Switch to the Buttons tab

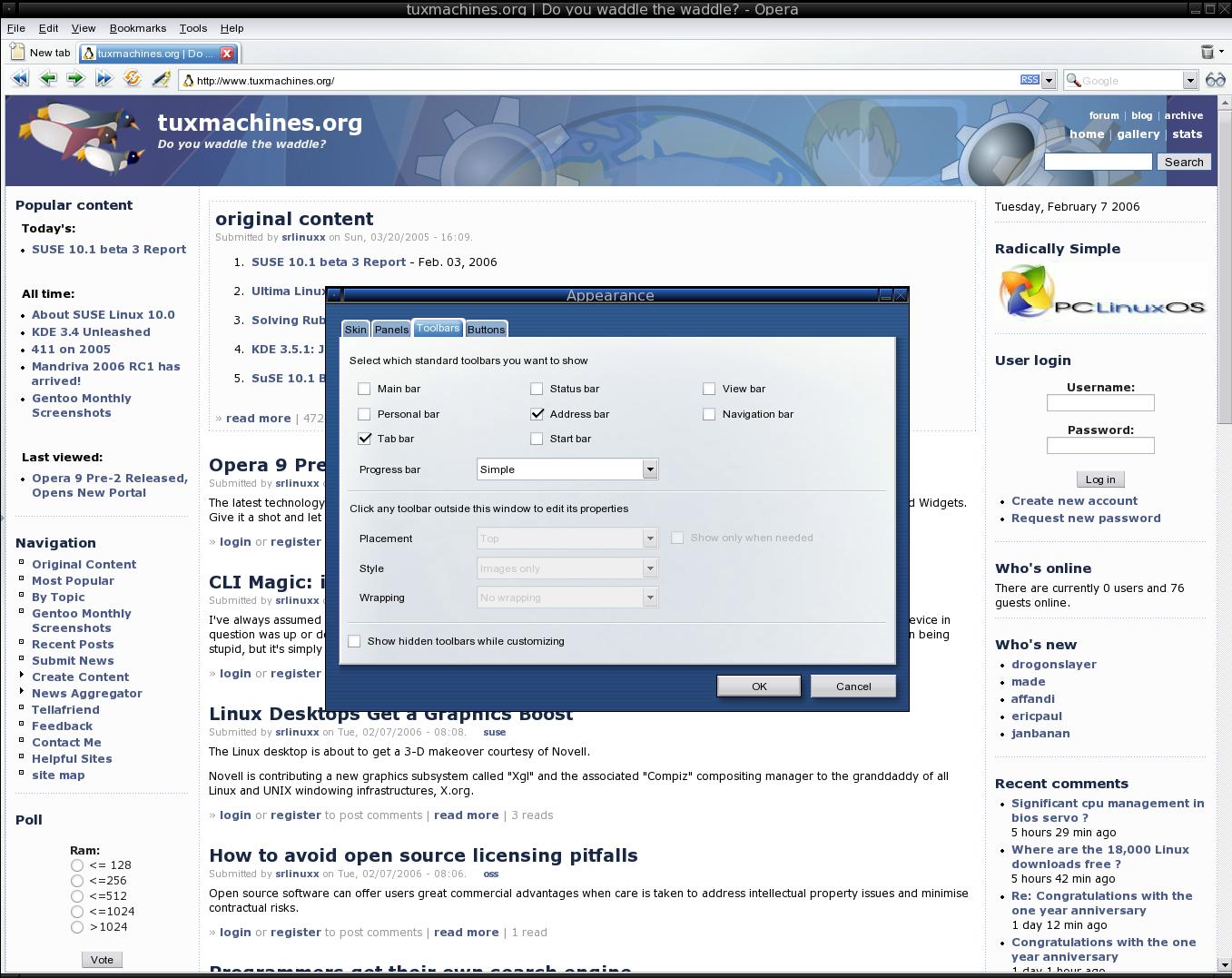click(486, 330)
